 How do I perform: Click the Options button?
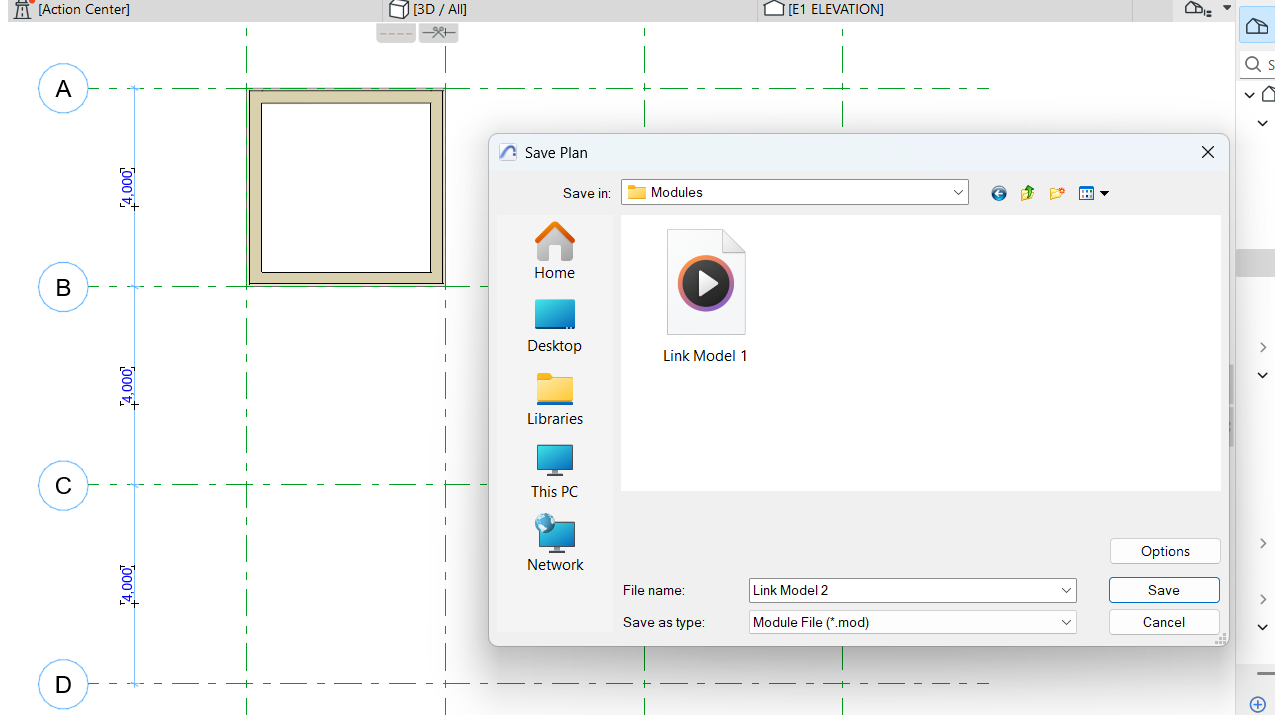pos(1164,551)
